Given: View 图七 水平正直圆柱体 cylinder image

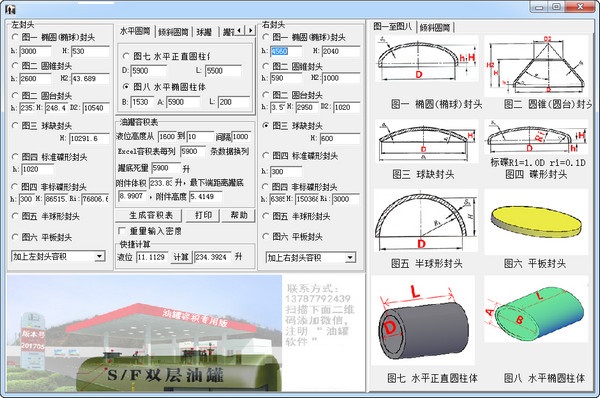Looking at the screenshot, I should click(x=424, y=321).
